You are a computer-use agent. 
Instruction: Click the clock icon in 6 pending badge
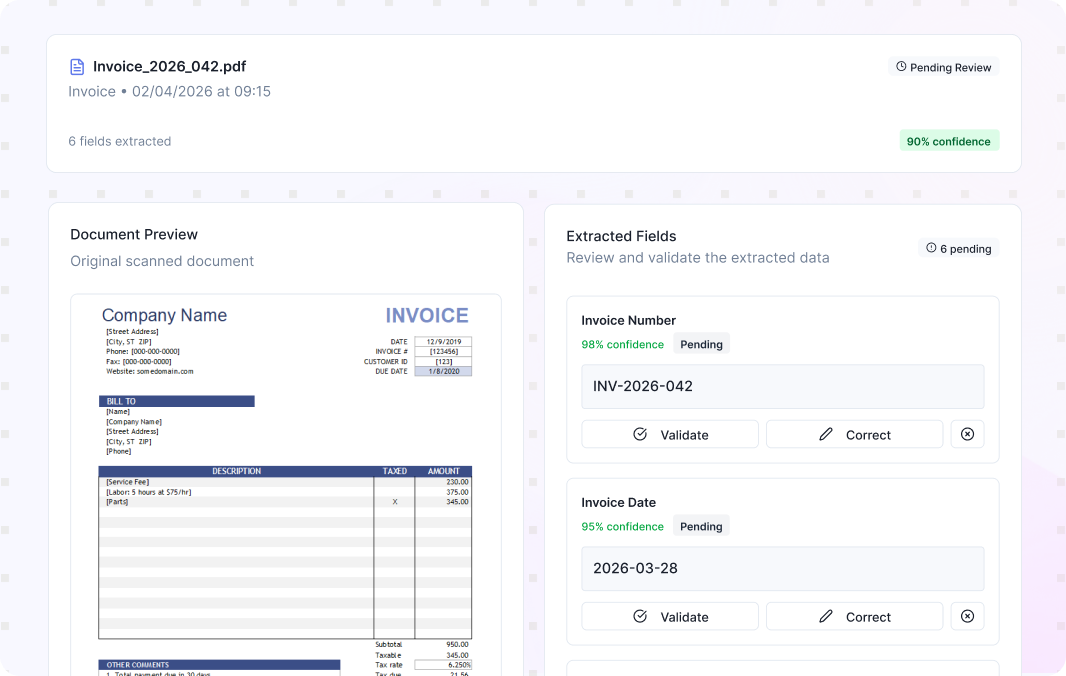click(x=931, y=248)
